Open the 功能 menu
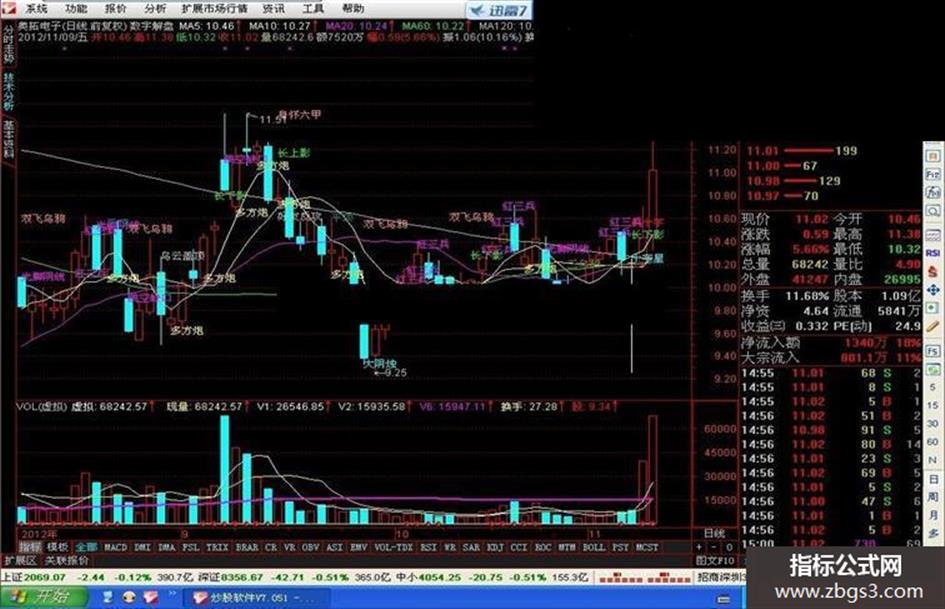This screenshot has width=945, height=609. pyautogui.click(x=77, y=8)
